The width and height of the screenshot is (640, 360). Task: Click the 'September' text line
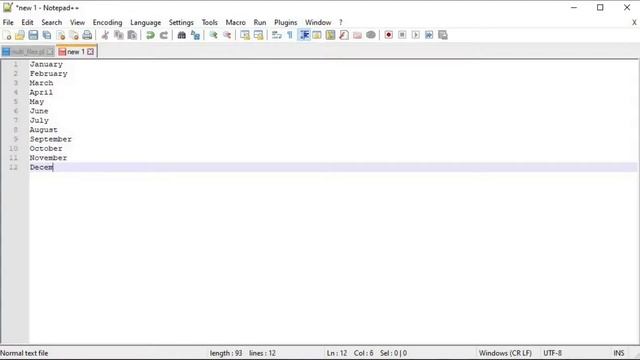click(x=51, y=139)
